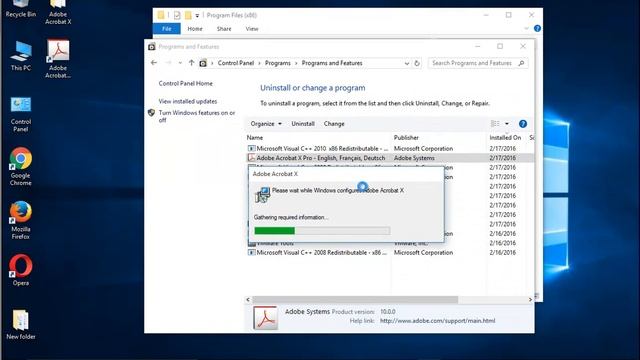Click the Adobe Systems publisher cell
The image size is (640, 360).
[414, 158]
